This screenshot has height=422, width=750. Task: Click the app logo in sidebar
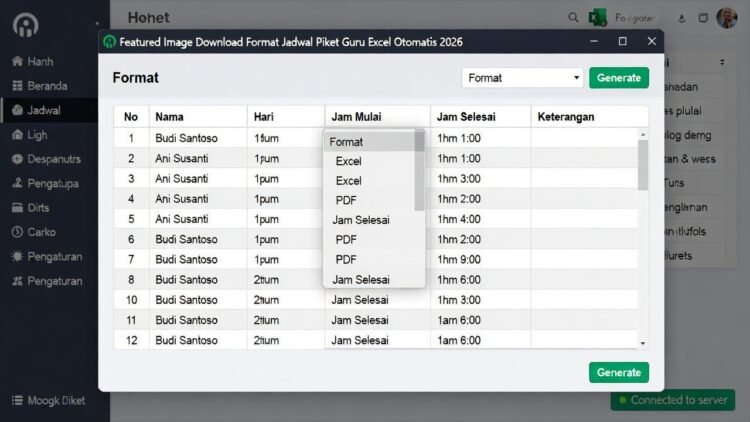pyautogui.click(x=25, y=25)
